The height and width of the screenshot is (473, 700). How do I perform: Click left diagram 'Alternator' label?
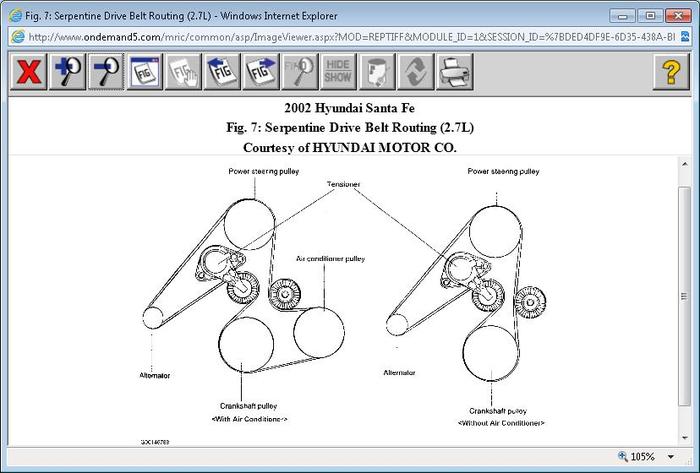[x=155, y=375]
